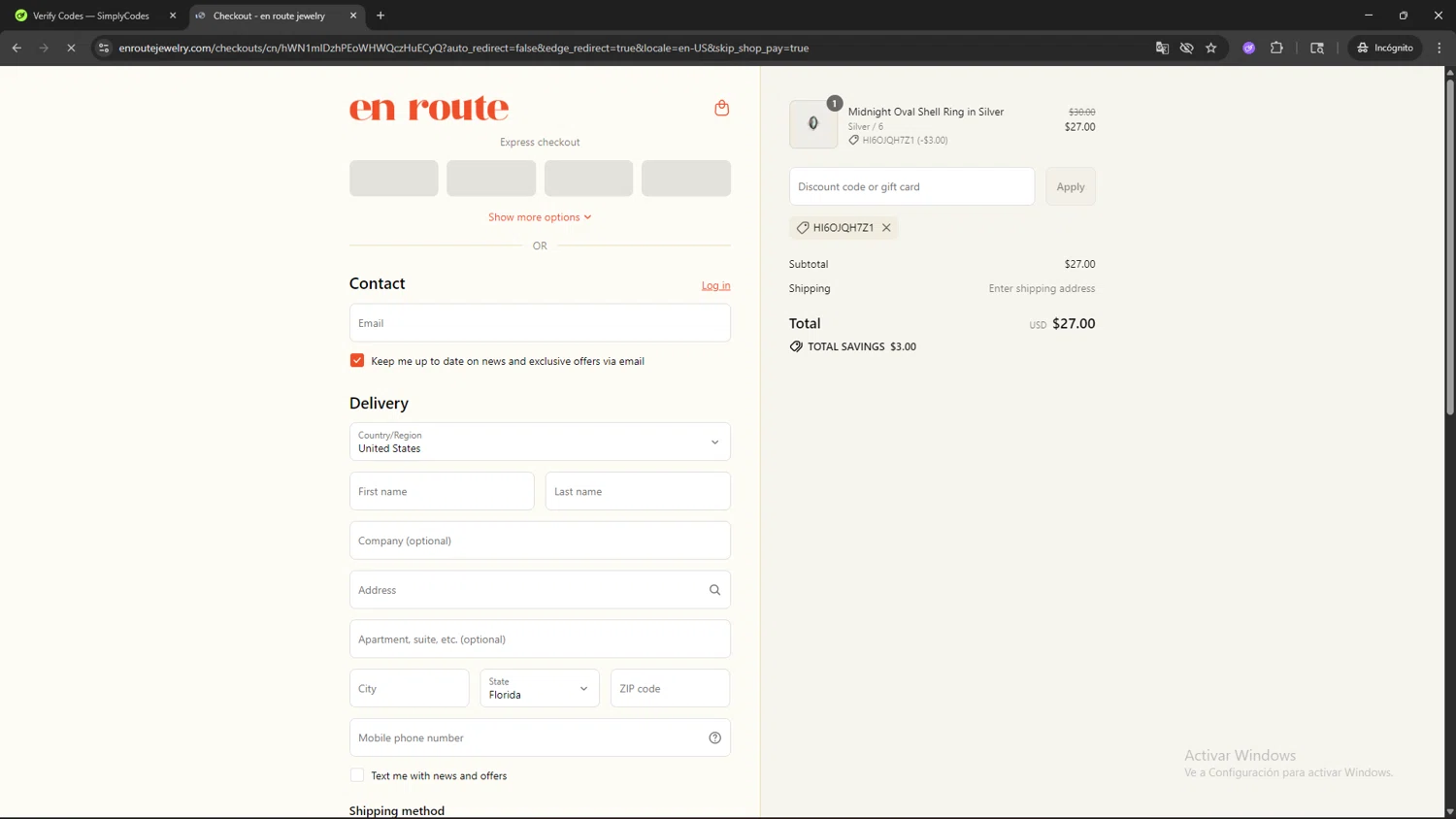Screen dimensions: 1456x819
Task: Click the Log in link
Action: [x=716, y=285]
